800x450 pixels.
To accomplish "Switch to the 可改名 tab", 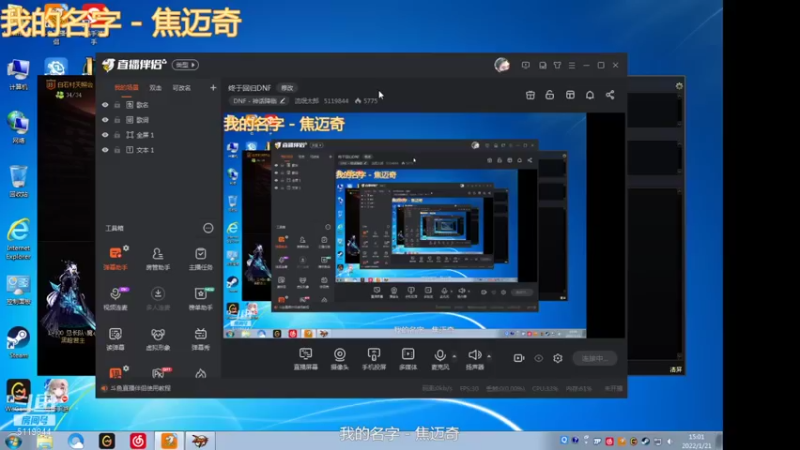I will click(181, 88).
